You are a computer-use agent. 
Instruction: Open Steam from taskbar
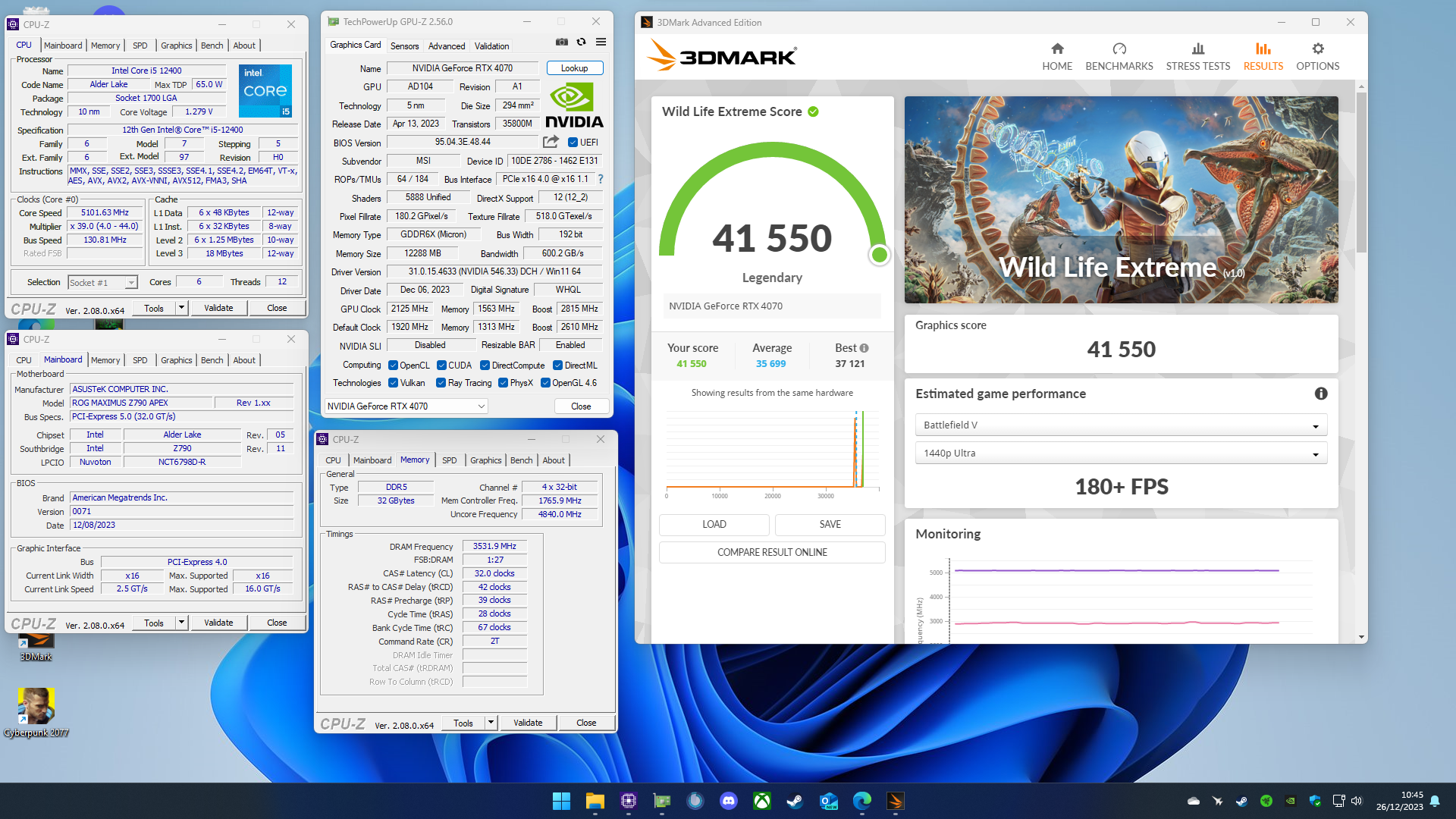point(795,801)
